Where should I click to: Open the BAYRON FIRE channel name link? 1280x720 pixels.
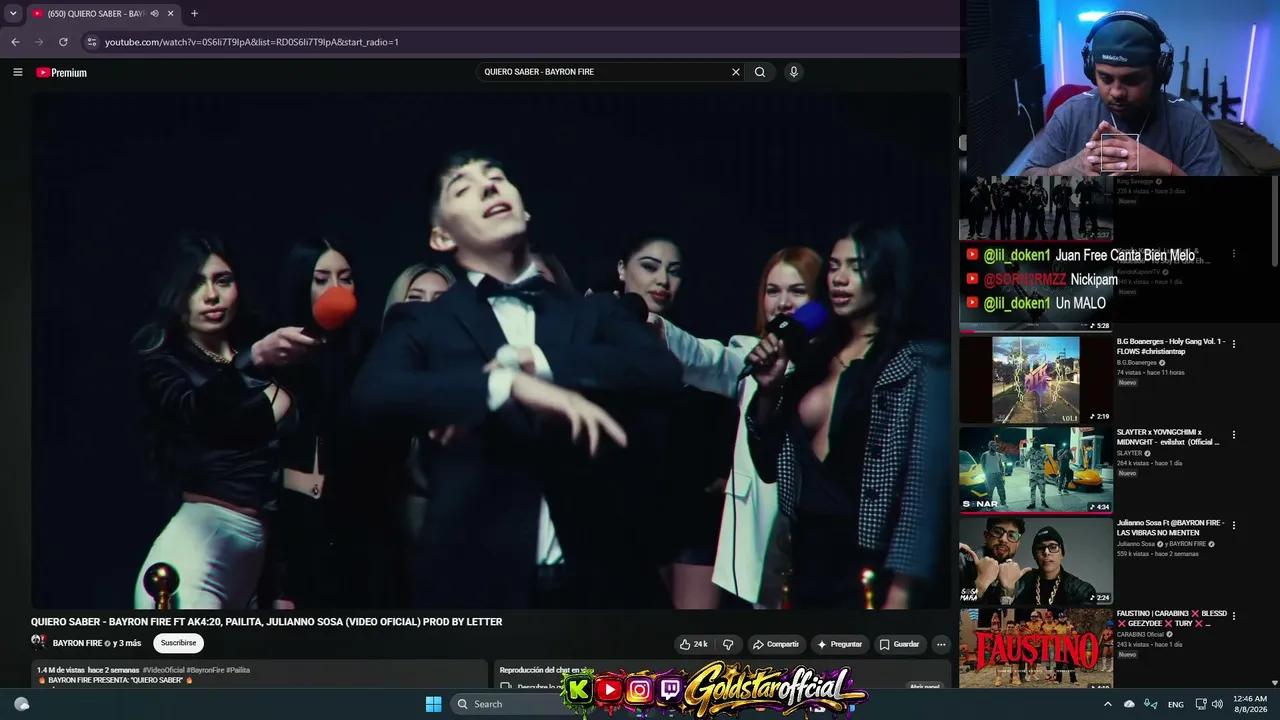77,643
